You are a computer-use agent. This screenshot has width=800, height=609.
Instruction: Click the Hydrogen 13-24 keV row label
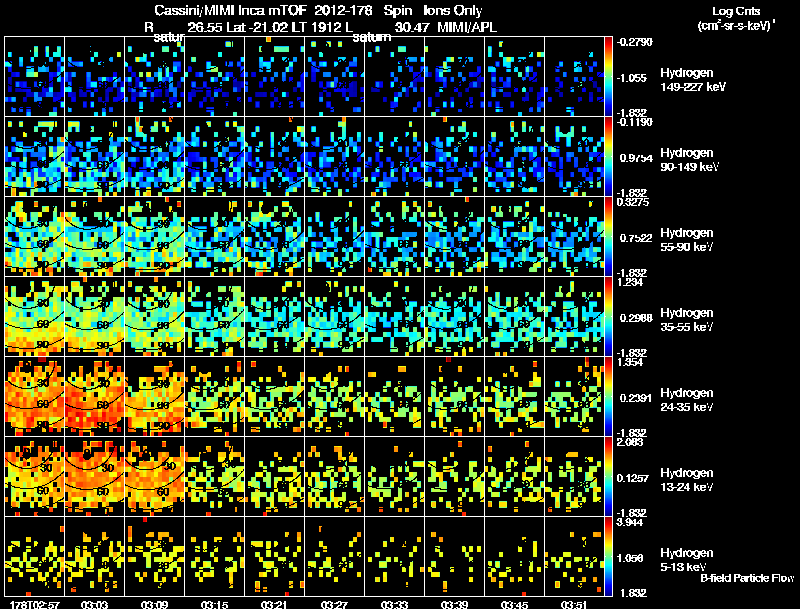click(x=686, y=480)
